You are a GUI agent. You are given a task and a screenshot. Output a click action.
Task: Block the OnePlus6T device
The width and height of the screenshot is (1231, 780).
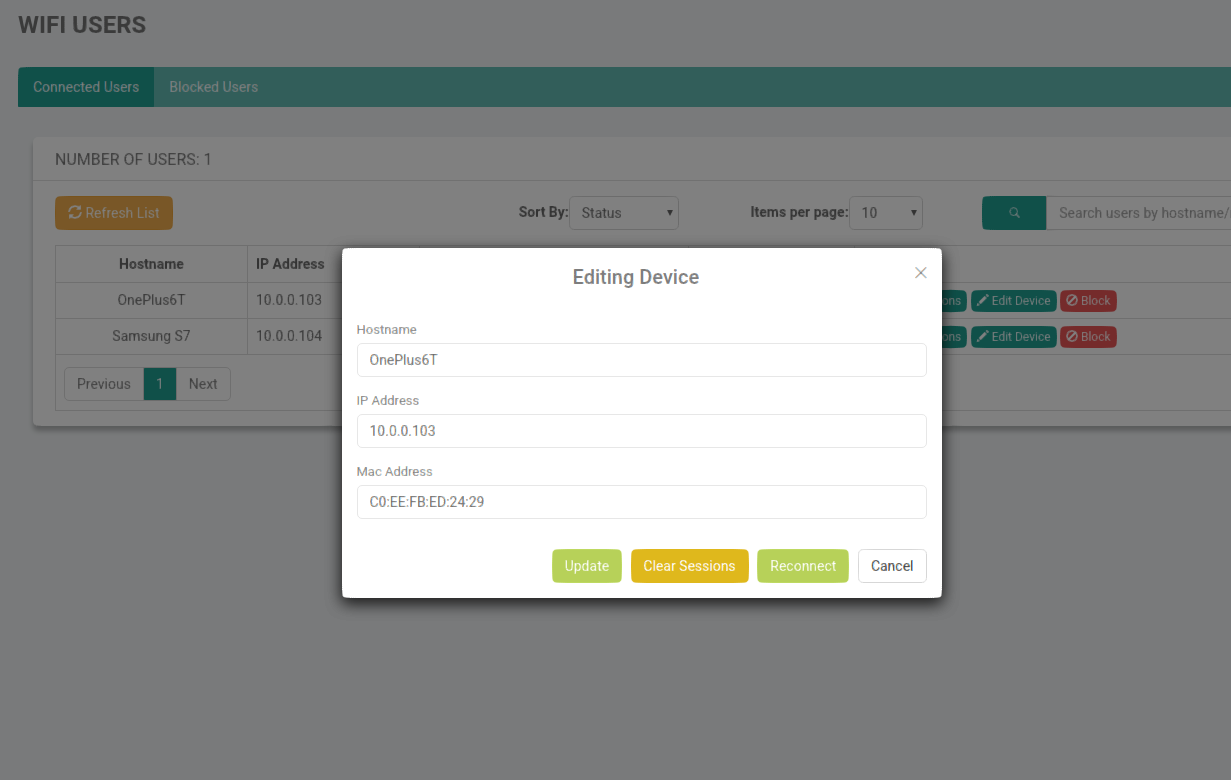tap(1088, 301)
